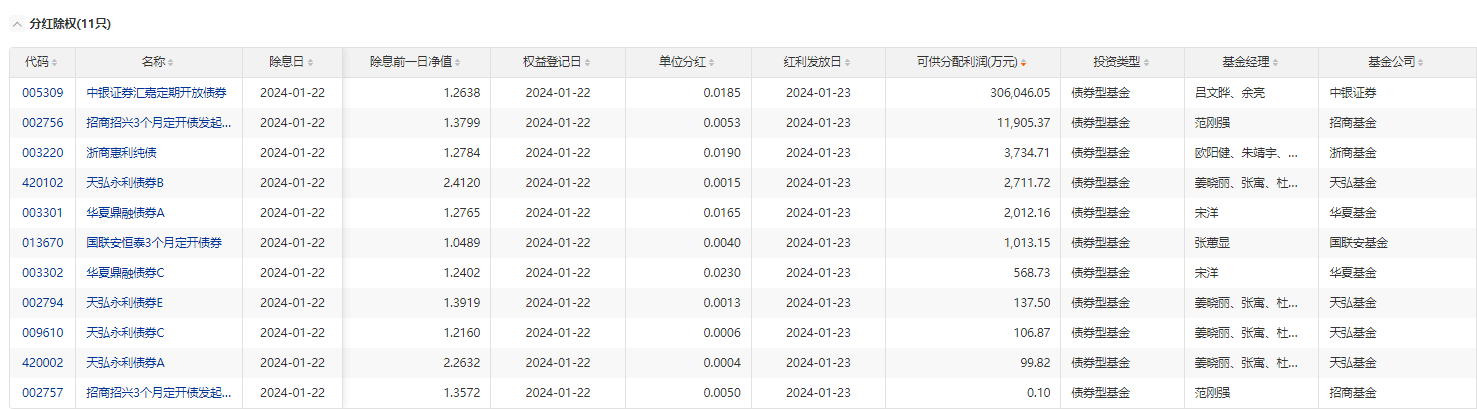
Task: Click sort icon beside 红利发放日 header
Action: (x=847, y=62)
